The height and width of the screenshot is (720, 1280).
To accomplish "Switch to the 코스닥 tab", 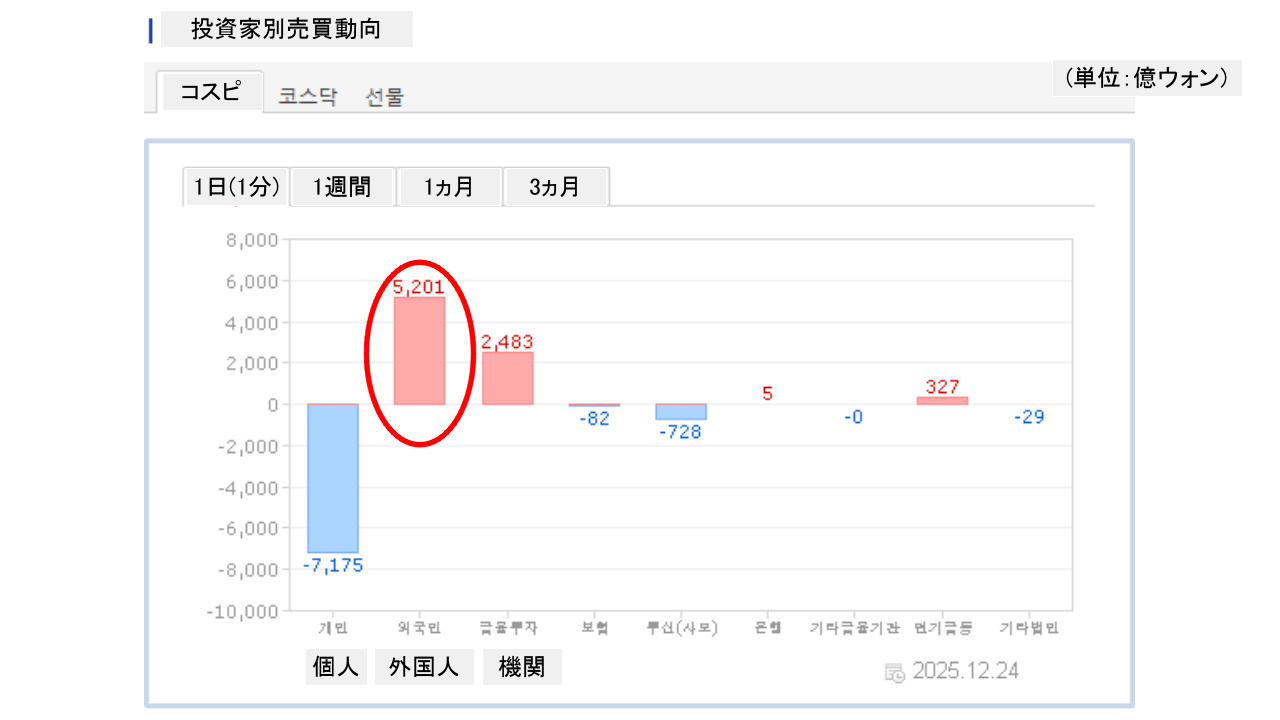I will 308,97.
